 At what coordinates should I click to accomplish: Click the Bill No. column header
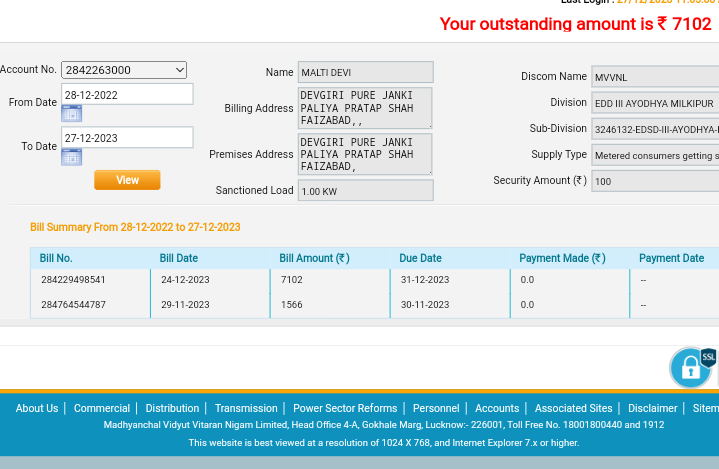tap(56, 258)
